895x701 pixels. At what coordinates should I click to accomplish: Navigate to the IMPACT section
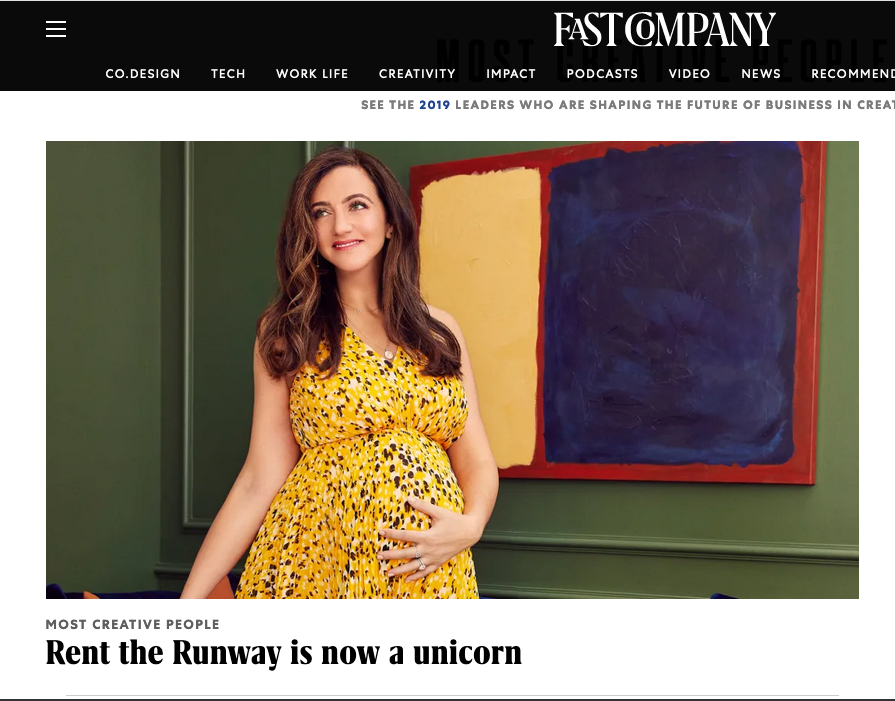tap(511, 74)
